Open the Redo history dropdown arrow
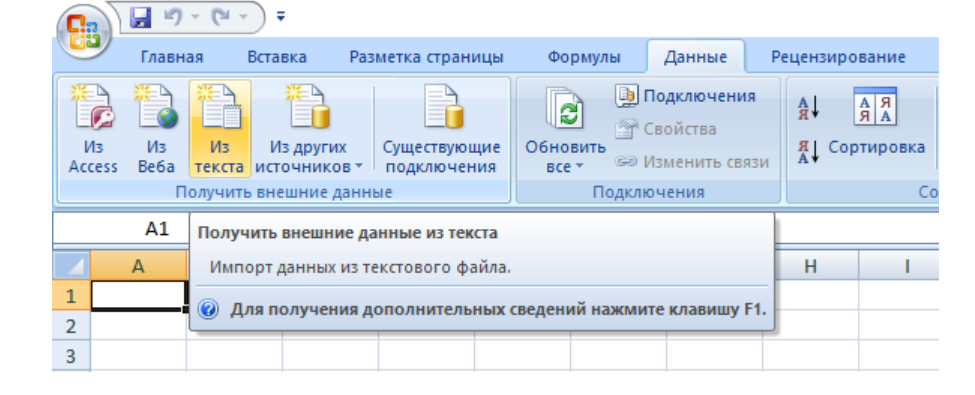Viewport: 975px width, 395px height. 243,18
